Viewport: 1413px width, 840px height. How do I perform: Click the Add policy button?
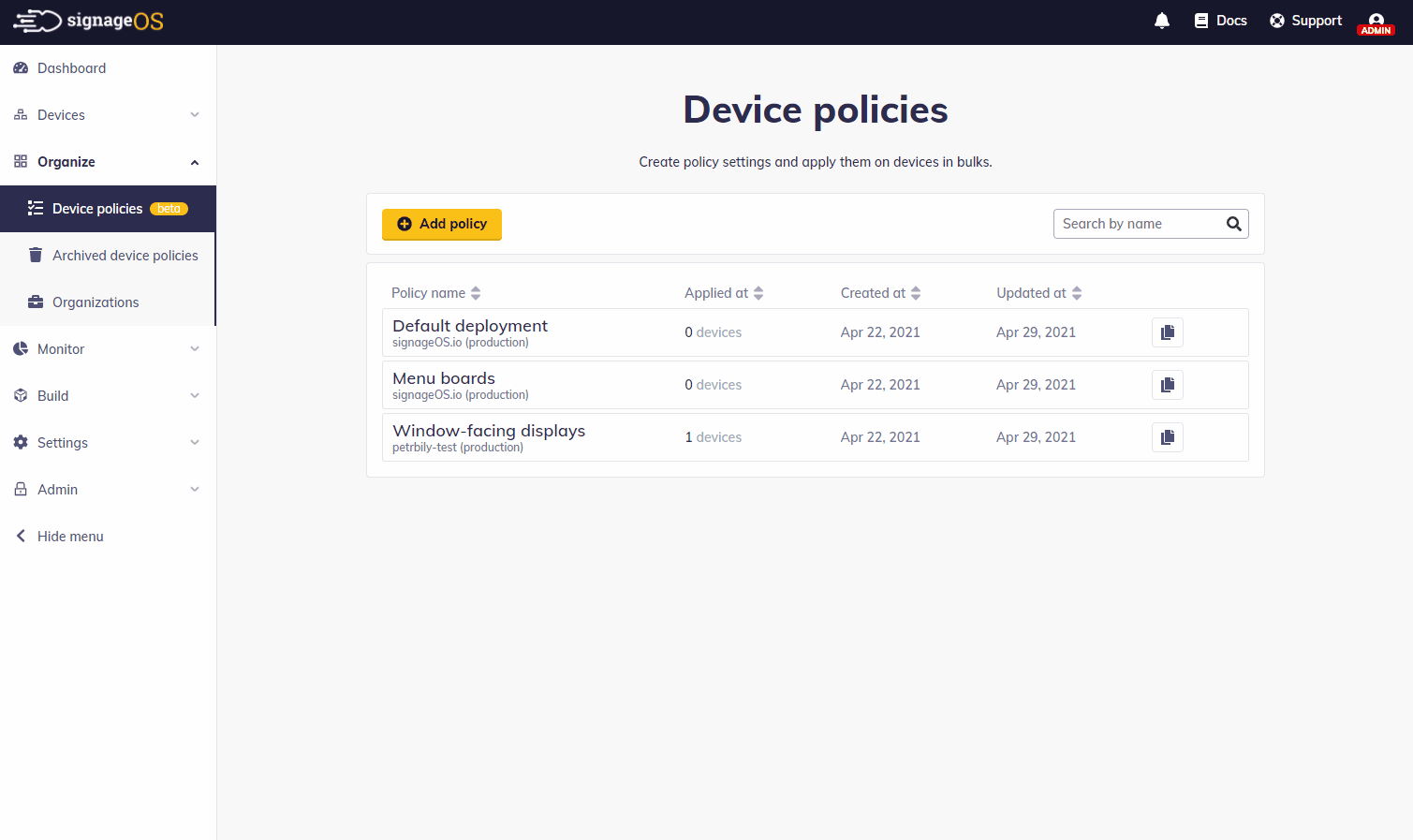pos(441,224)
